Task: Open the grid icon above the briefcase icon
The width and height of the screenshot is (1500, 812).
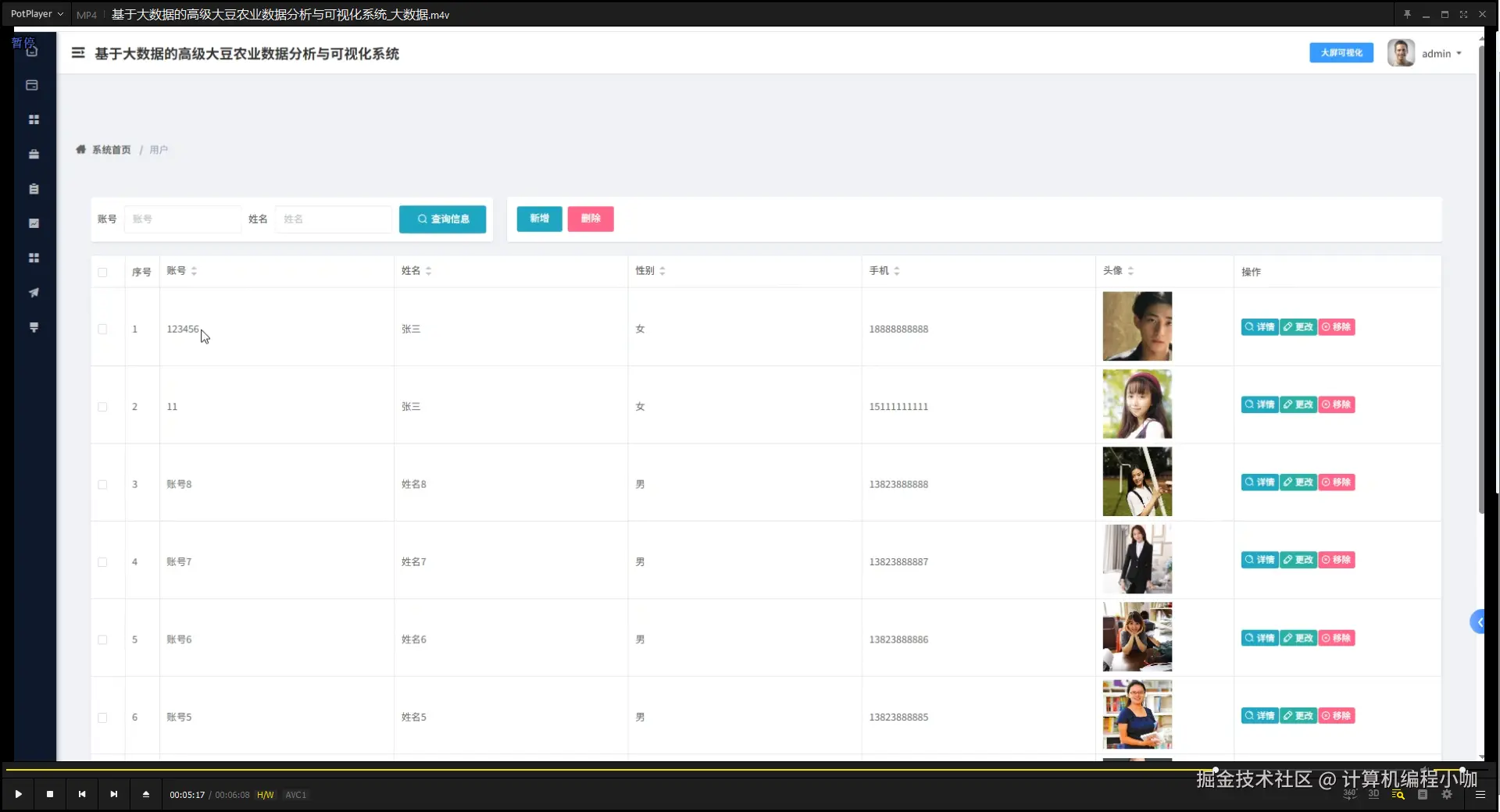Action: (x=34, y=119)
